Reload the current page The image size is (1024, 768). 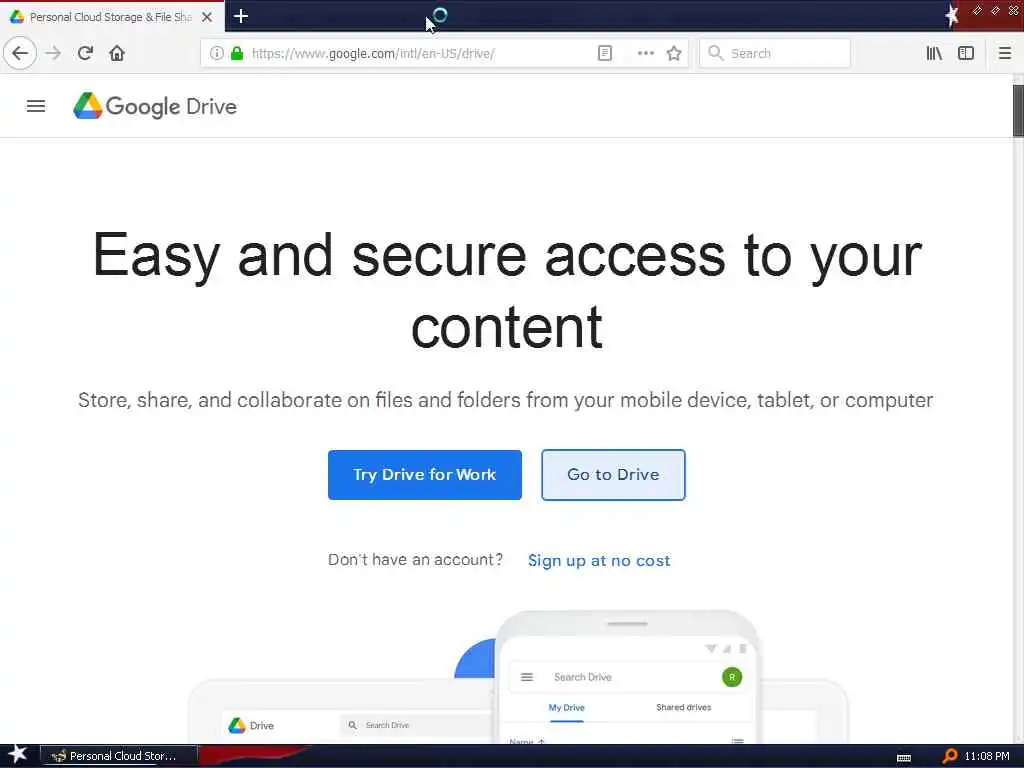click(x=85, y=53)
